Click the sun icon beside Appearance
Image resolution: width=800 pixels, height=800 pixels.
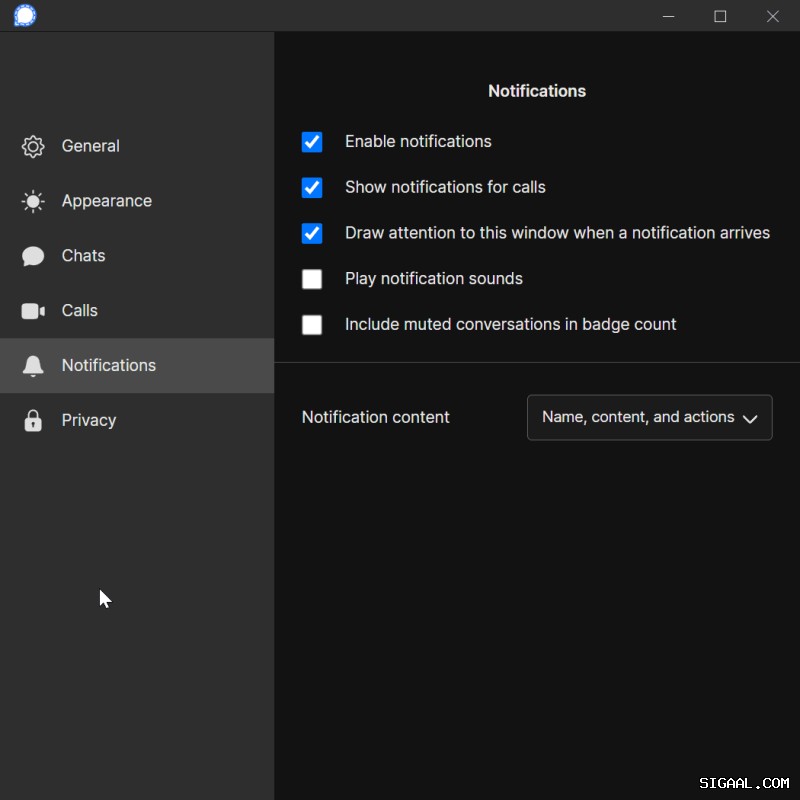tap(33, 201)
